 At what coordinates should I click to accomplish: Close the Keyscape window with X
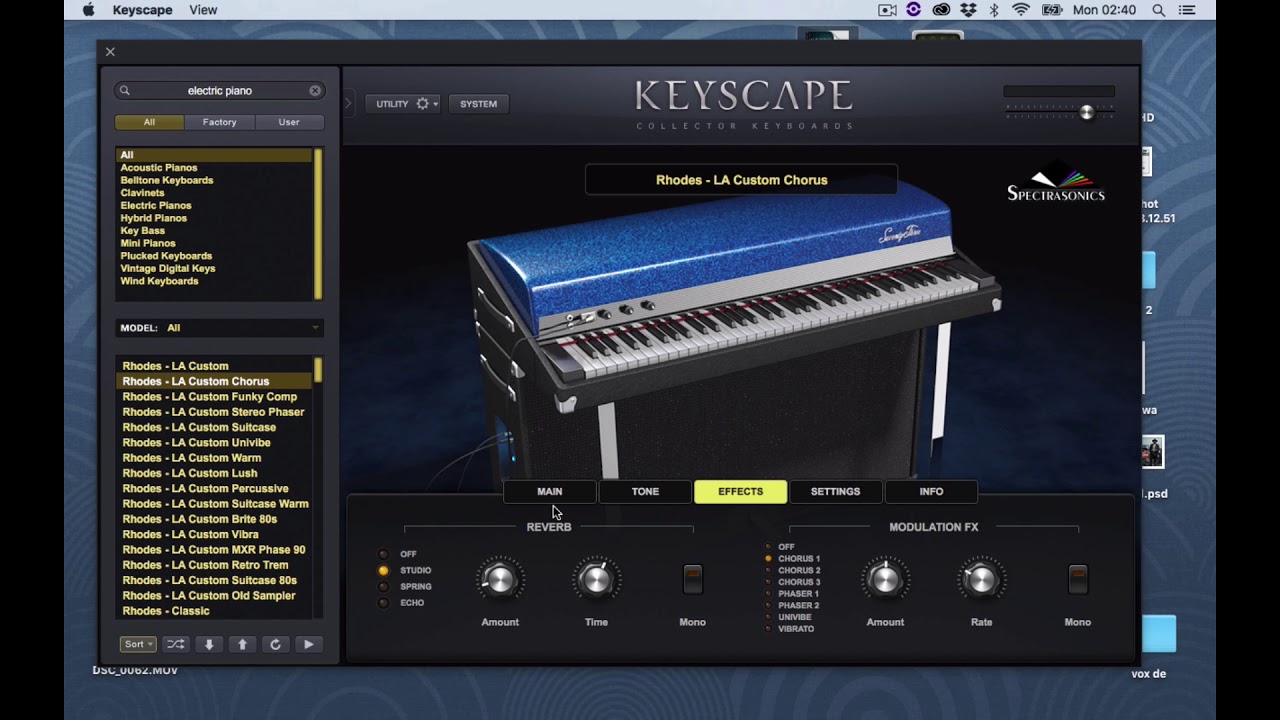click(110, 52)
